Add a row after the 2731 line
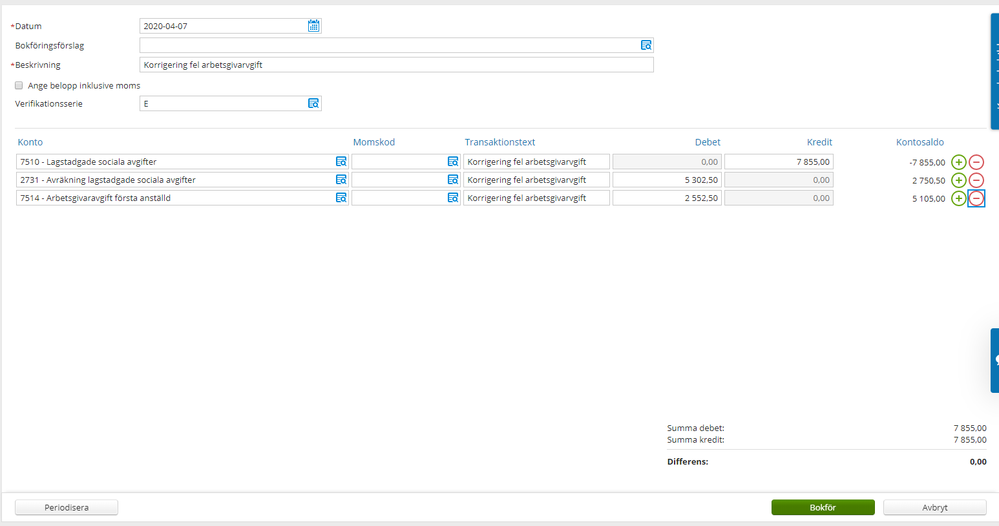The image size is (999, 526). click(958, 180)
